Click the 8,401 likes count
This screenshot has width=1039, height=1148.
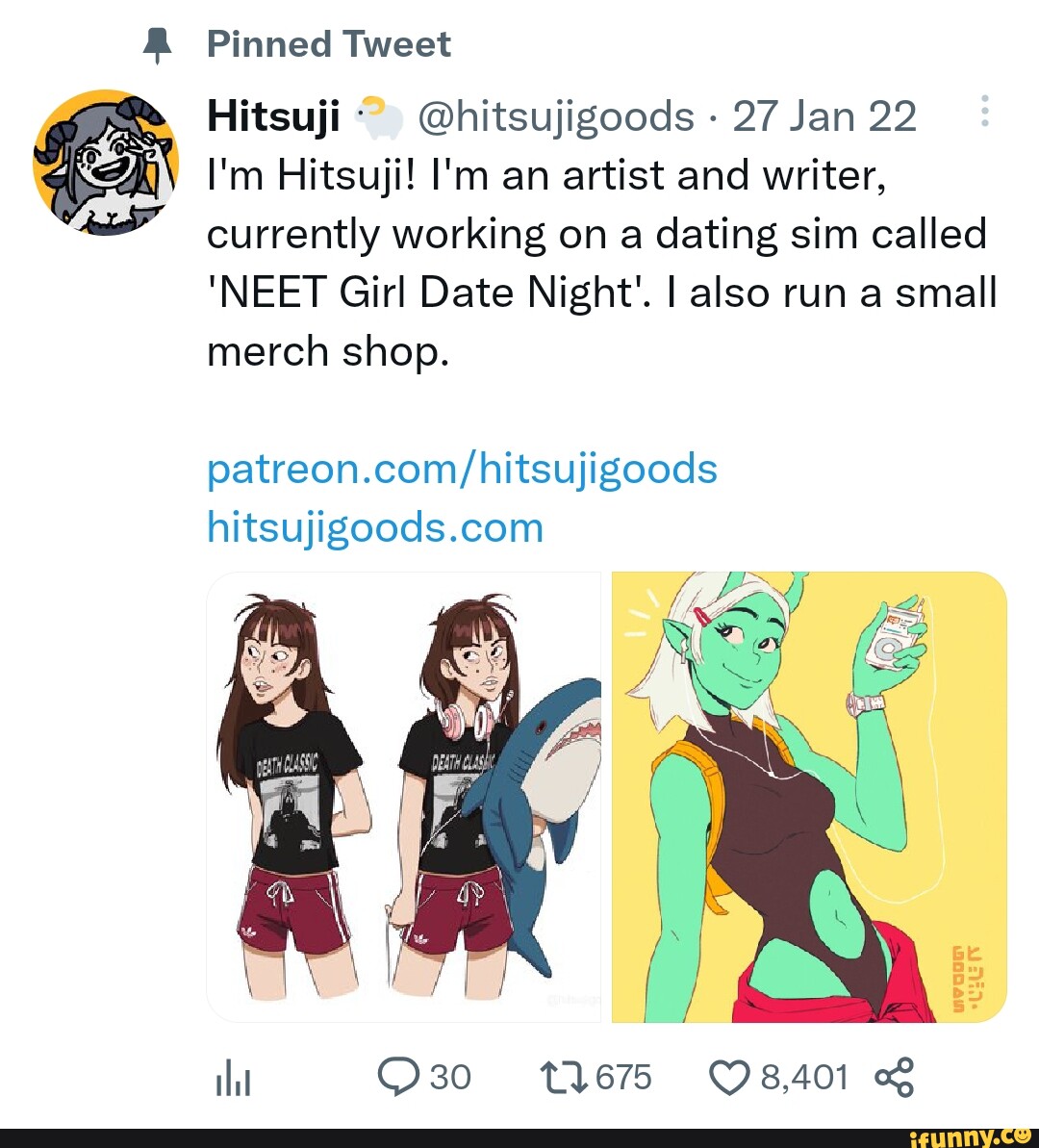point(804,1078)
